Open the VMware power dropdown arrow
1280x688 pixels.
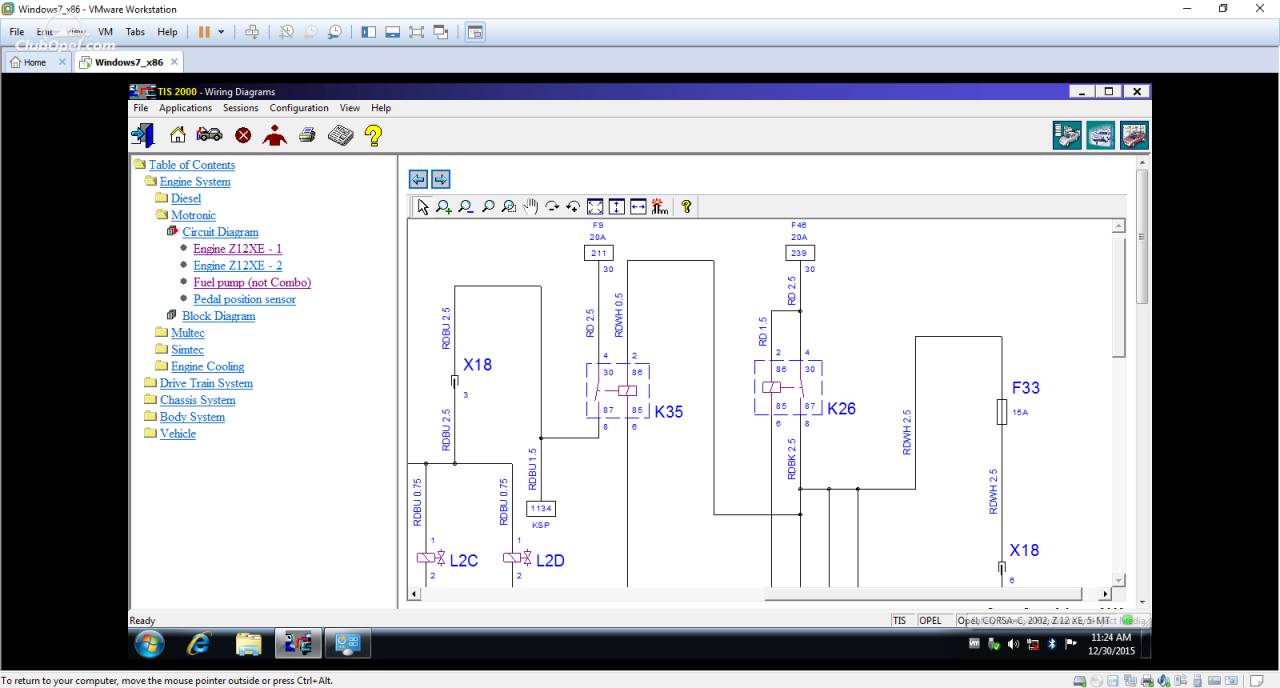click(221, 32)
